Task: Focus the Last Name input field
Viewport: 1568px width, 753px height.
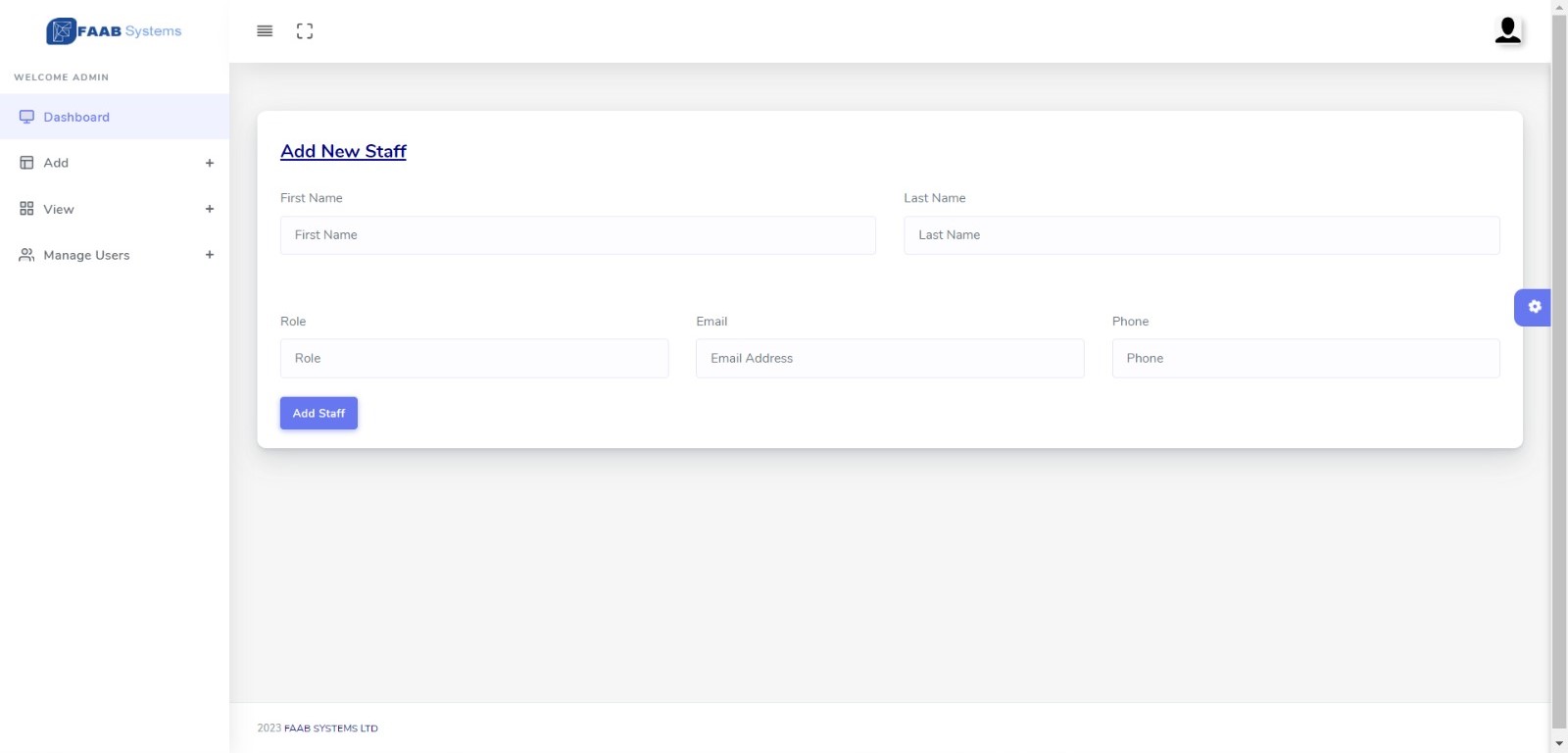Action: pyautogui.click(x=1200, y=235)
